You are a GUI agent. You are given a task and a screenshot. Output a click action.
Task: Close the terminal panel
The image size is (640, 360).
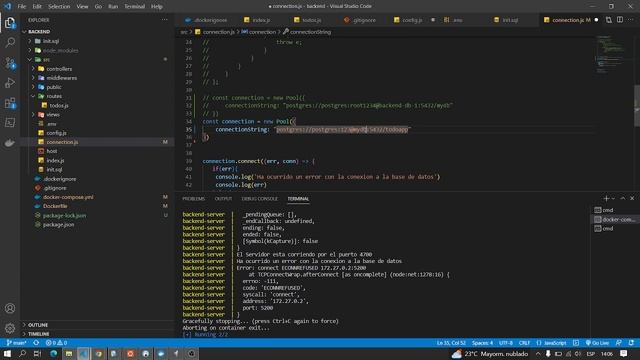[632, 198]
